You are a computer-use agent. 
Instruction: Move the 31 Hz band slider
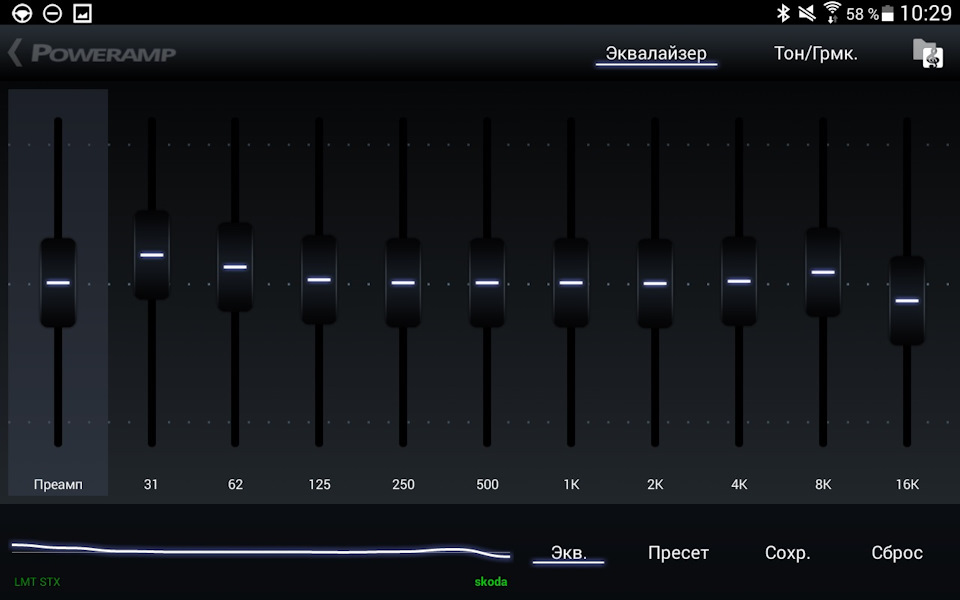pos(151,255)
